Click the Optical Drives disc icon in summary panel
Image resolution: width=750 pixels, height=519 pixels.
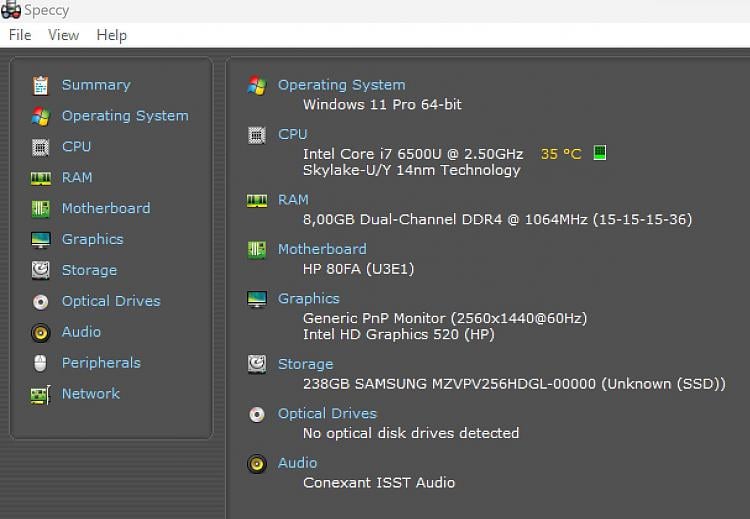tap(257, 414)
